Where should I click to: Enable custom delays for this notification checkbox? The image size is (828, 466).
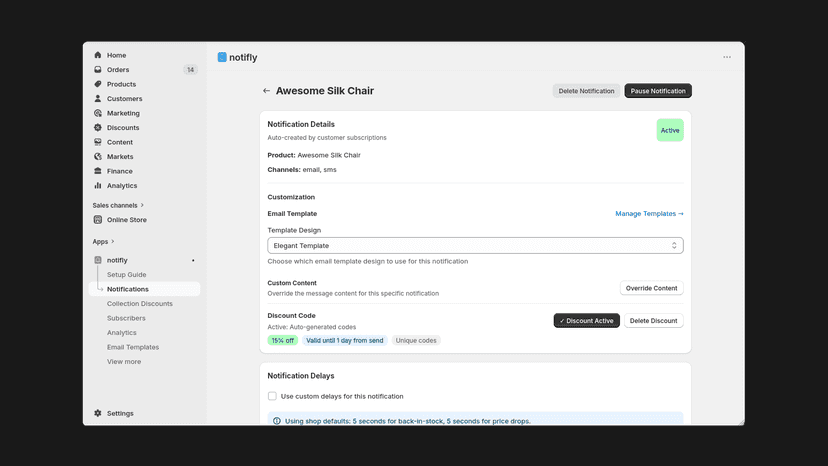coord(272,396)
